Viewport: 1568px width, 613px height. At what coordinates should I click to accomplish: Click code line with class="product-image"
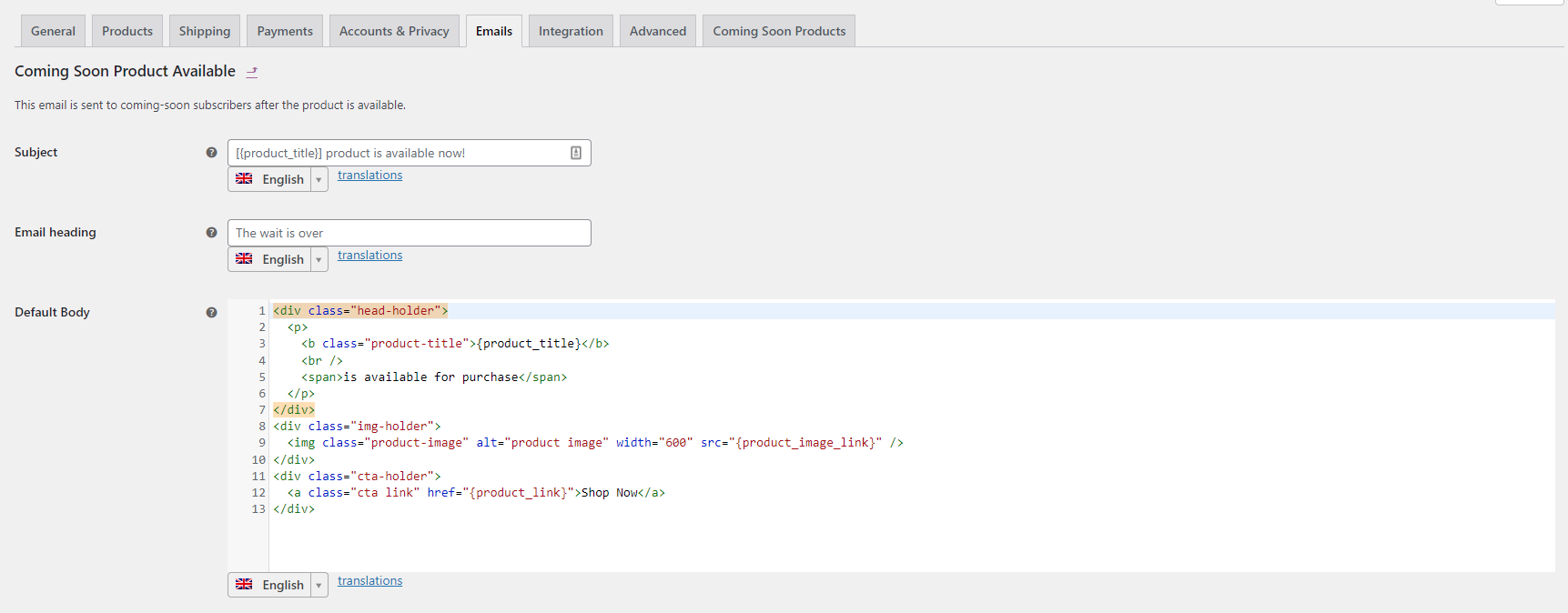tap(595, 443)
